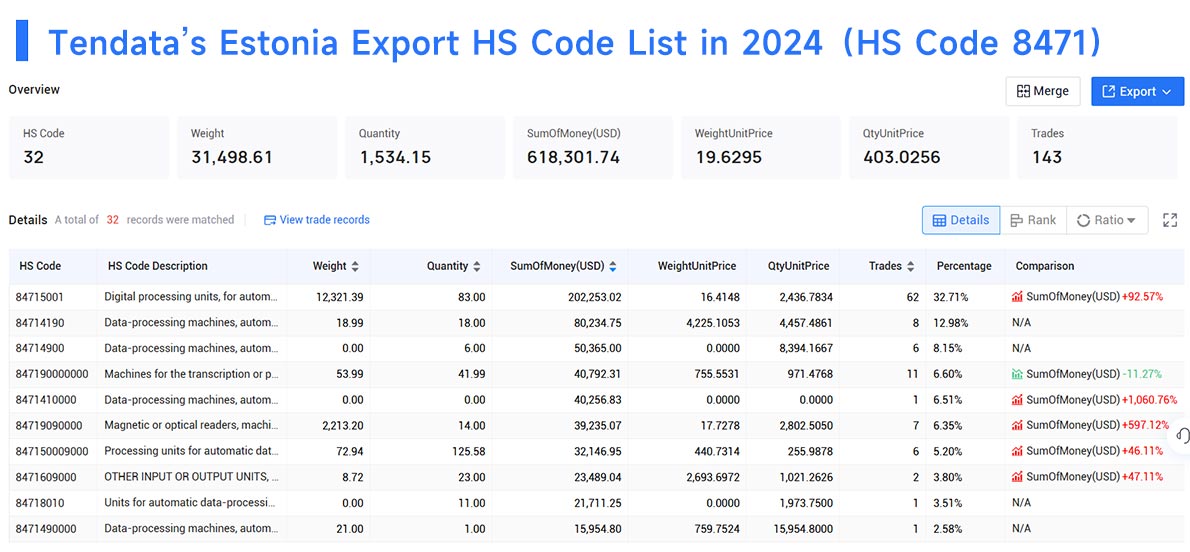Click the percentage 32.71% cell
The height and width of the screenshot is (552, 1190).
(x=952, y=297)
